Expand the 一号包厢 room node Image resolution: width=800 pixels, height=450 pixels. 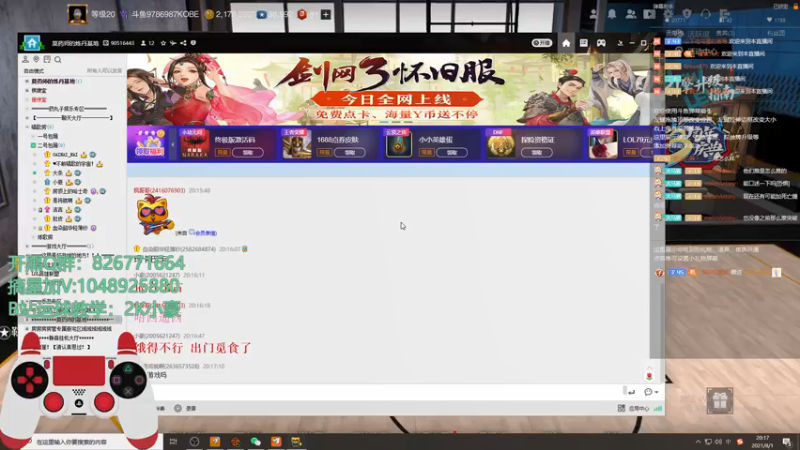point(34,136)
